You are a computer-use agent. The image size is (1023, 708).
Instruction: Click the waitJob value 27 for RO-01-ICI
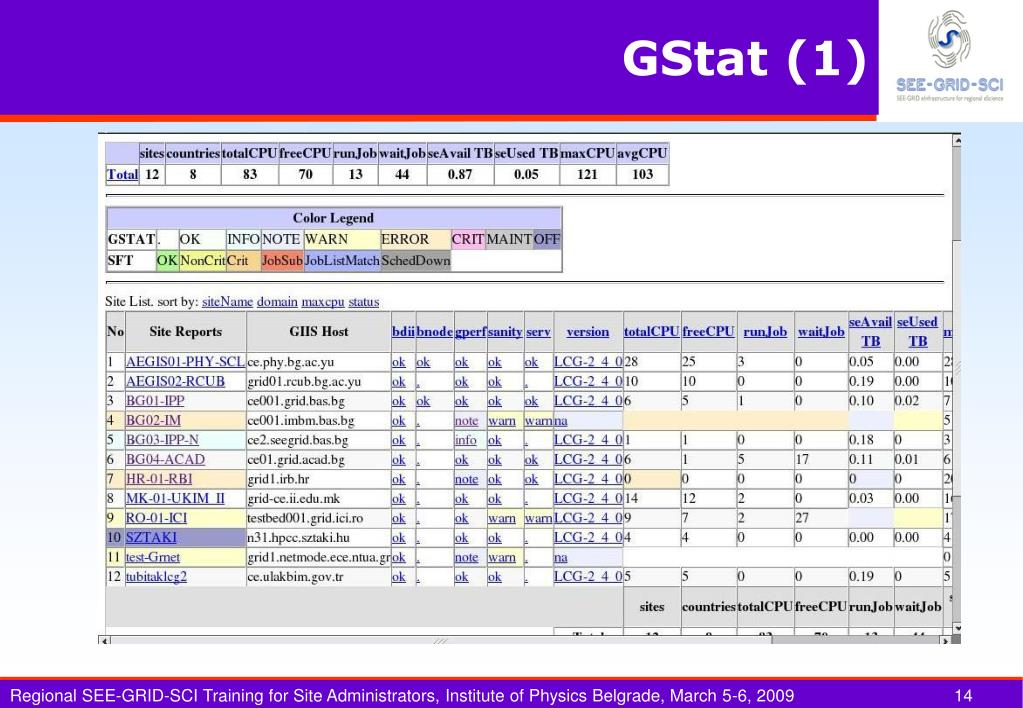pos(802,519)
